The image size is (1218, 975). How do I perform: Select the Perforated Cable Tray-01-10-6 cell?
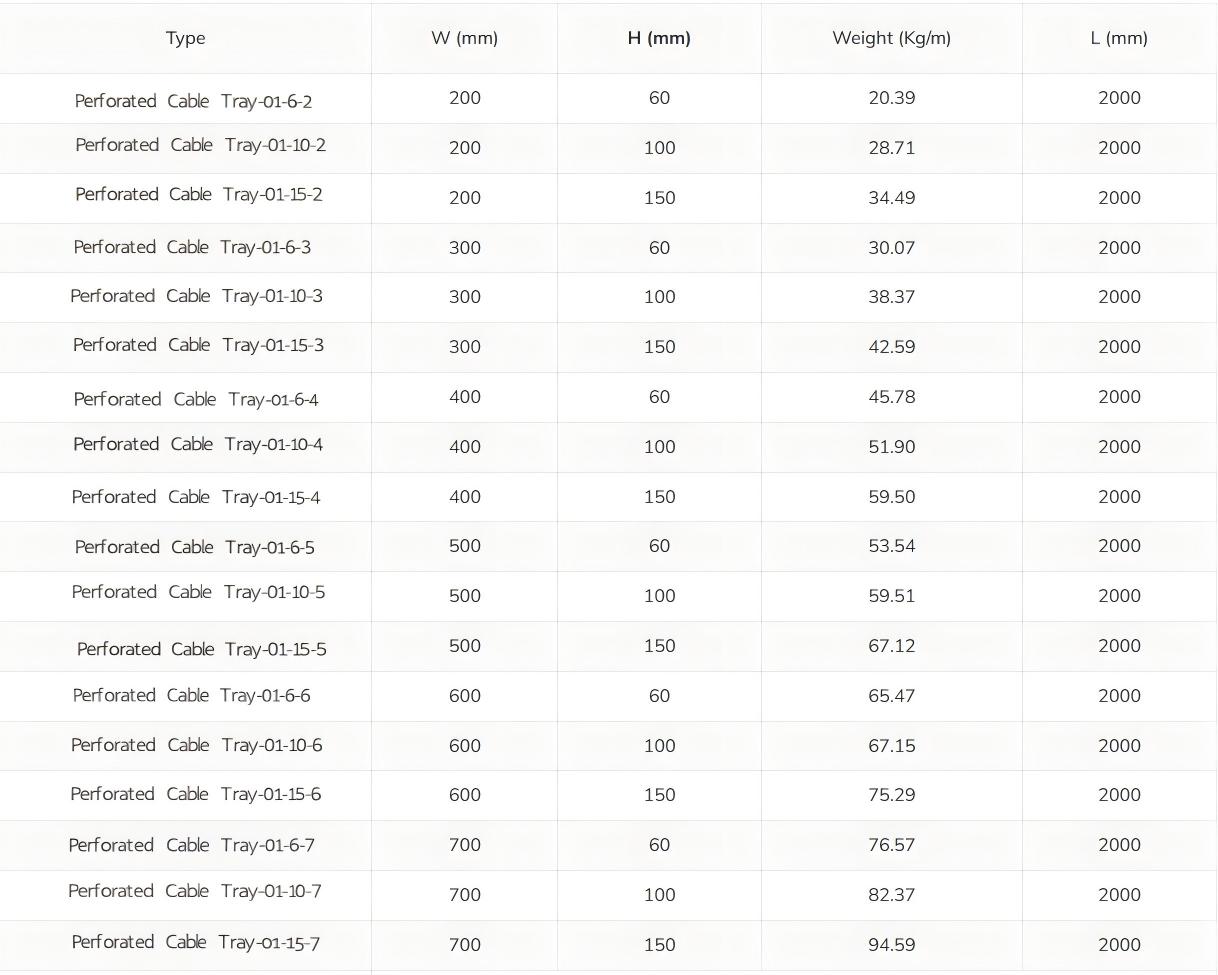click(196, 745)
